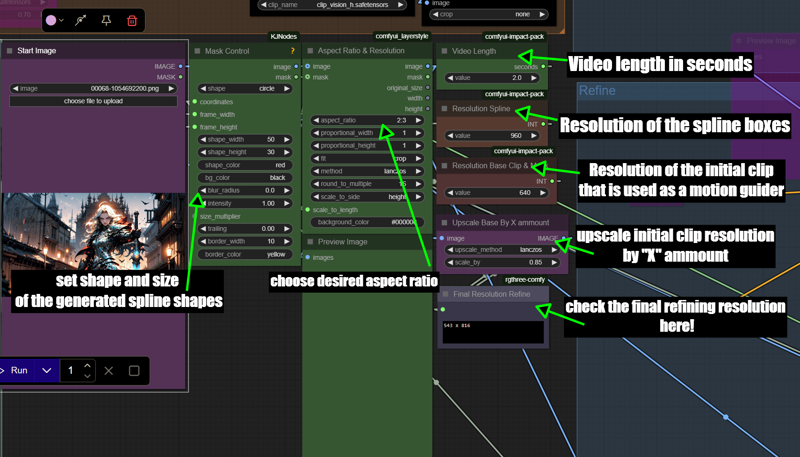Click the coordinates input port on Mask Control
800x457 pixels.
point(195,102)
